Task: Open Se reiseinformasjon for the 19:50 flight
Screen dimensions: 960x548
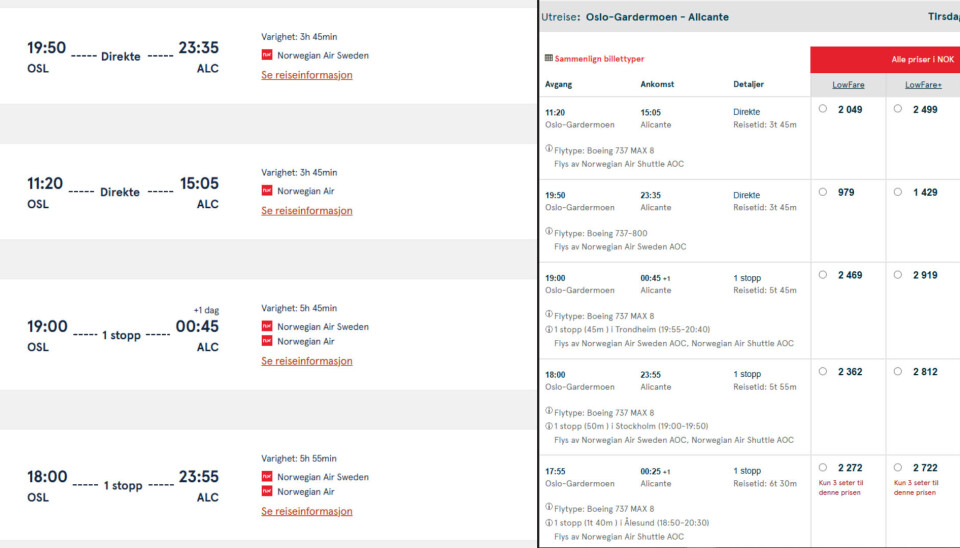Action: (x=307, y=75)
